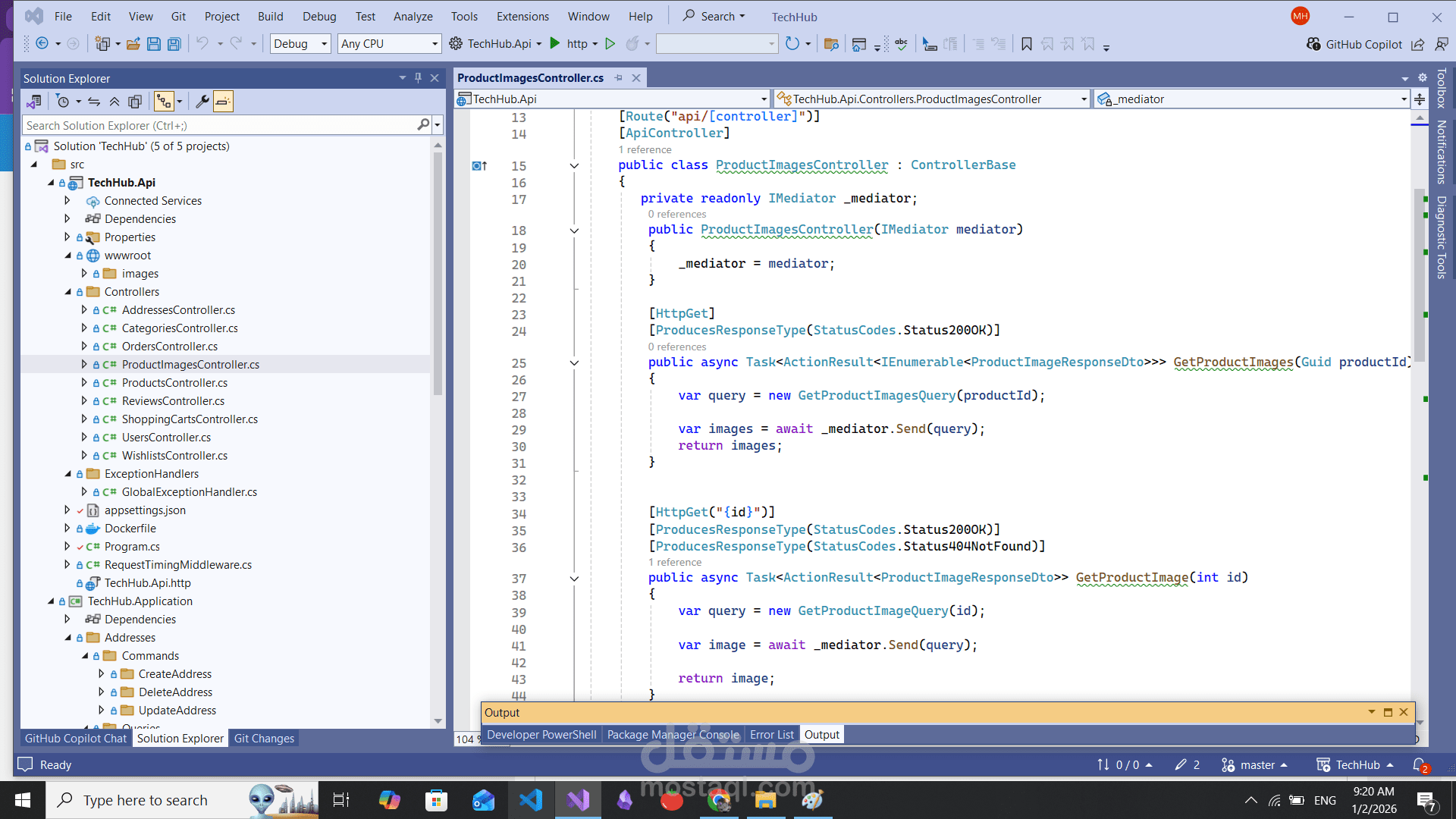Click master branch in status bar

tap(1257, 765)
